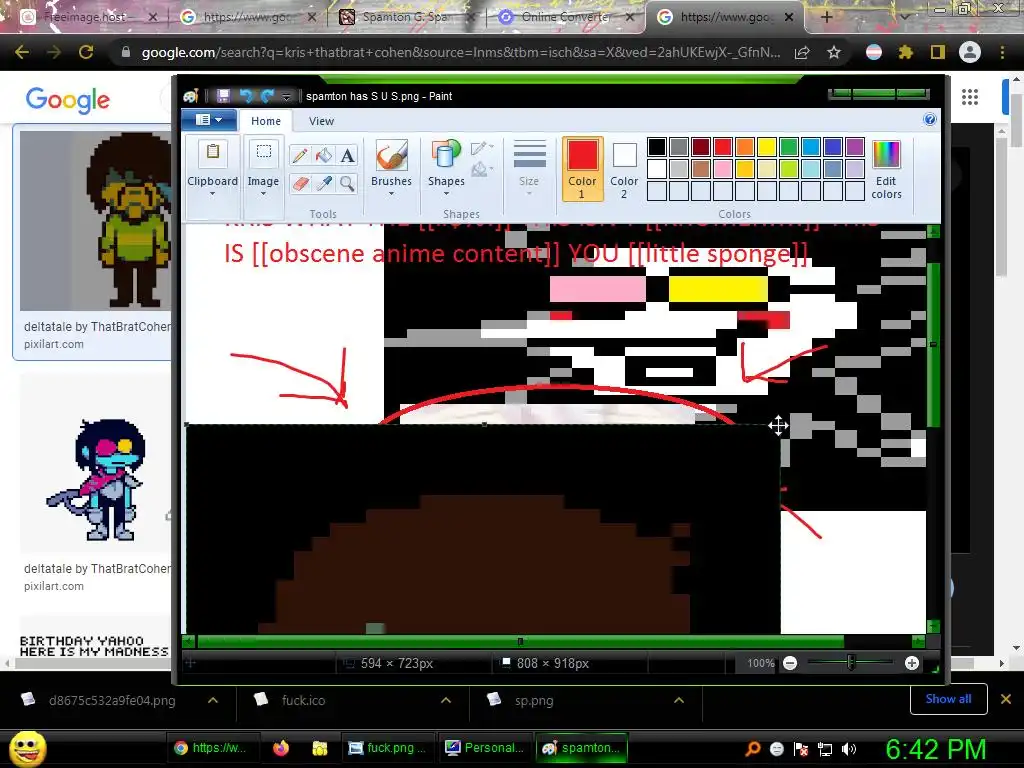Click the Google logo link

pos(68,99)
